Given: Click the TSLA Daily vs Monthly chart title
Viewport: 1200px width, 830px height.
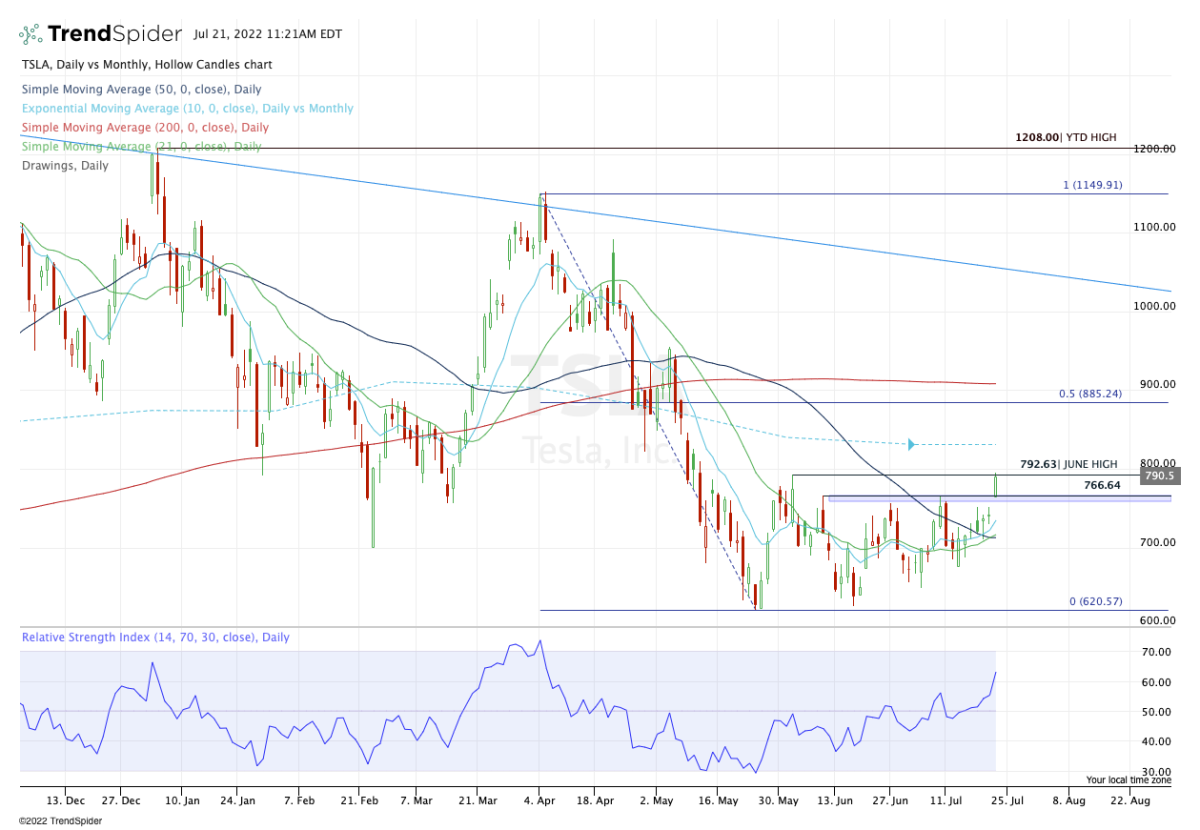Looking at the screenshot, I should click(x=146, y=65).
